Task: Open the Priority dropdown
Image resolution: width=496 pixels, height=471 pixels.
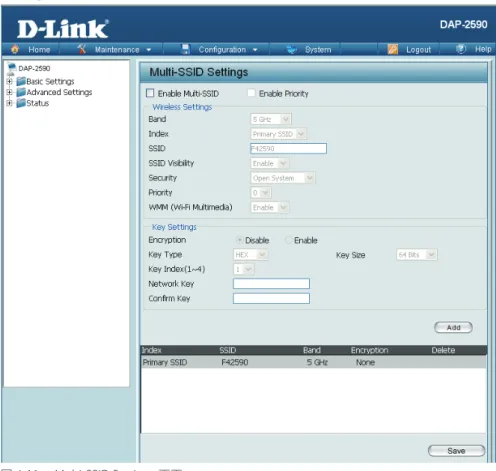Action: click(261, 193)
